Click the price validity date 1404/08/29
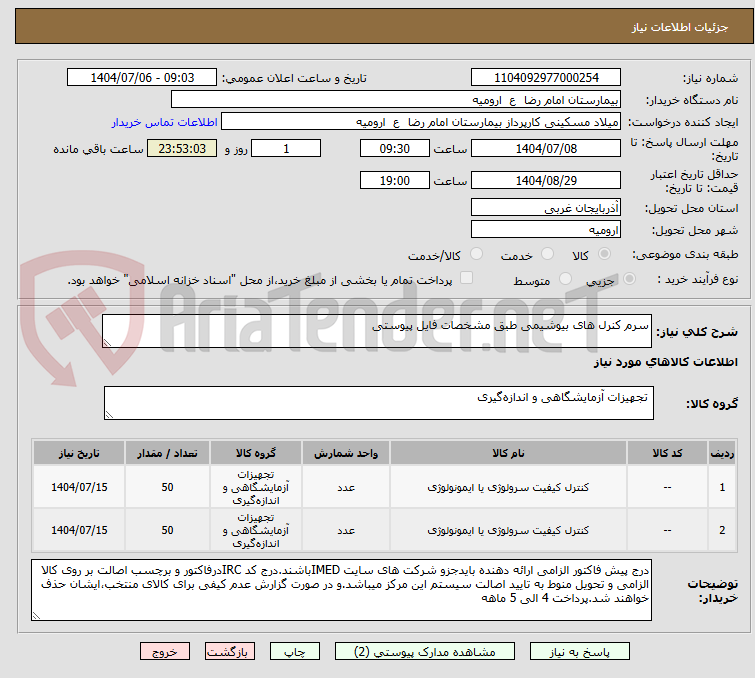 [546, 181]
